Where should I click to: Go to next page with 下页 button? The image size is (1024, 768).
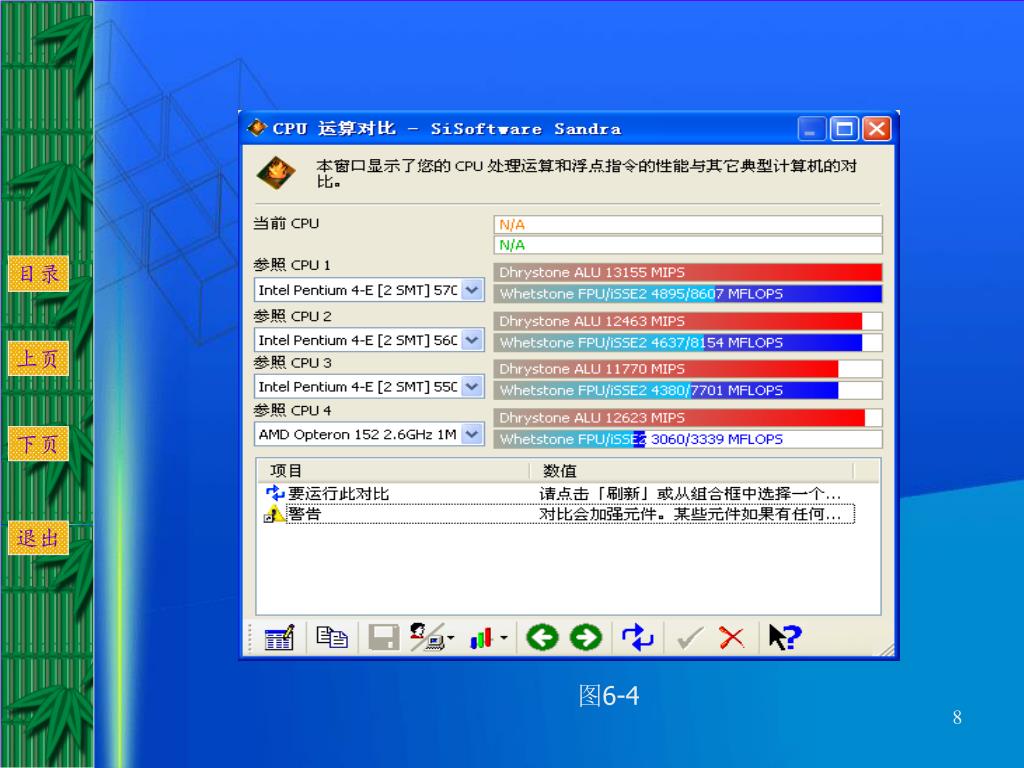[39, 443]
